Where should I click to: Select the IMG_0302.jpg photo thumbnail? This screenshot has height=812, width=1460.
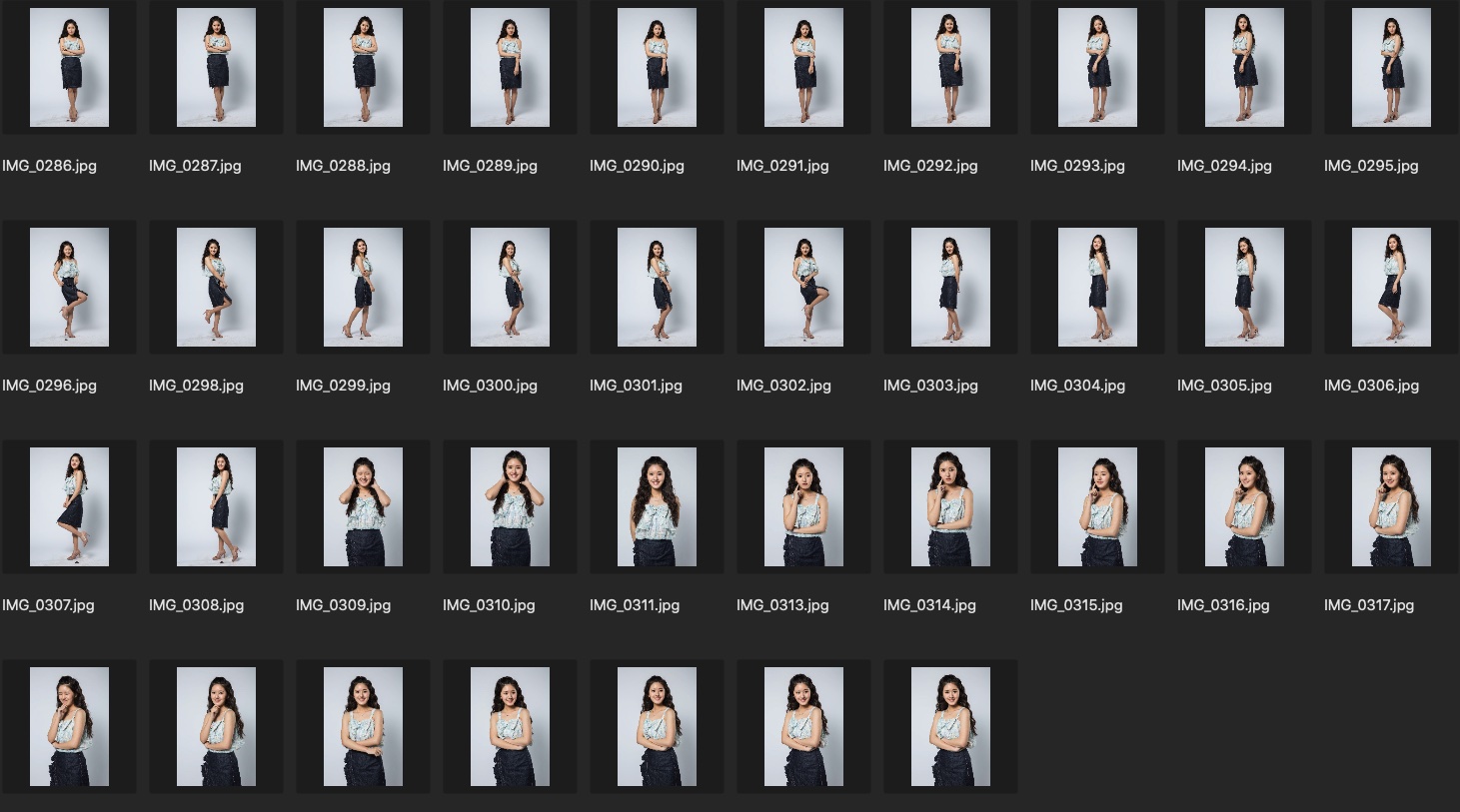pos(803,288)
